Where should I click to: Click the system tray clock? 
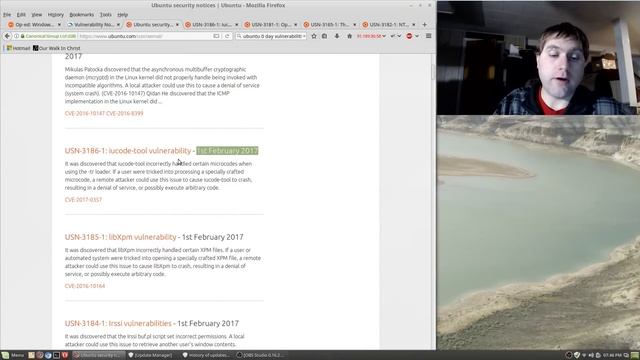[x=612, y=355]
